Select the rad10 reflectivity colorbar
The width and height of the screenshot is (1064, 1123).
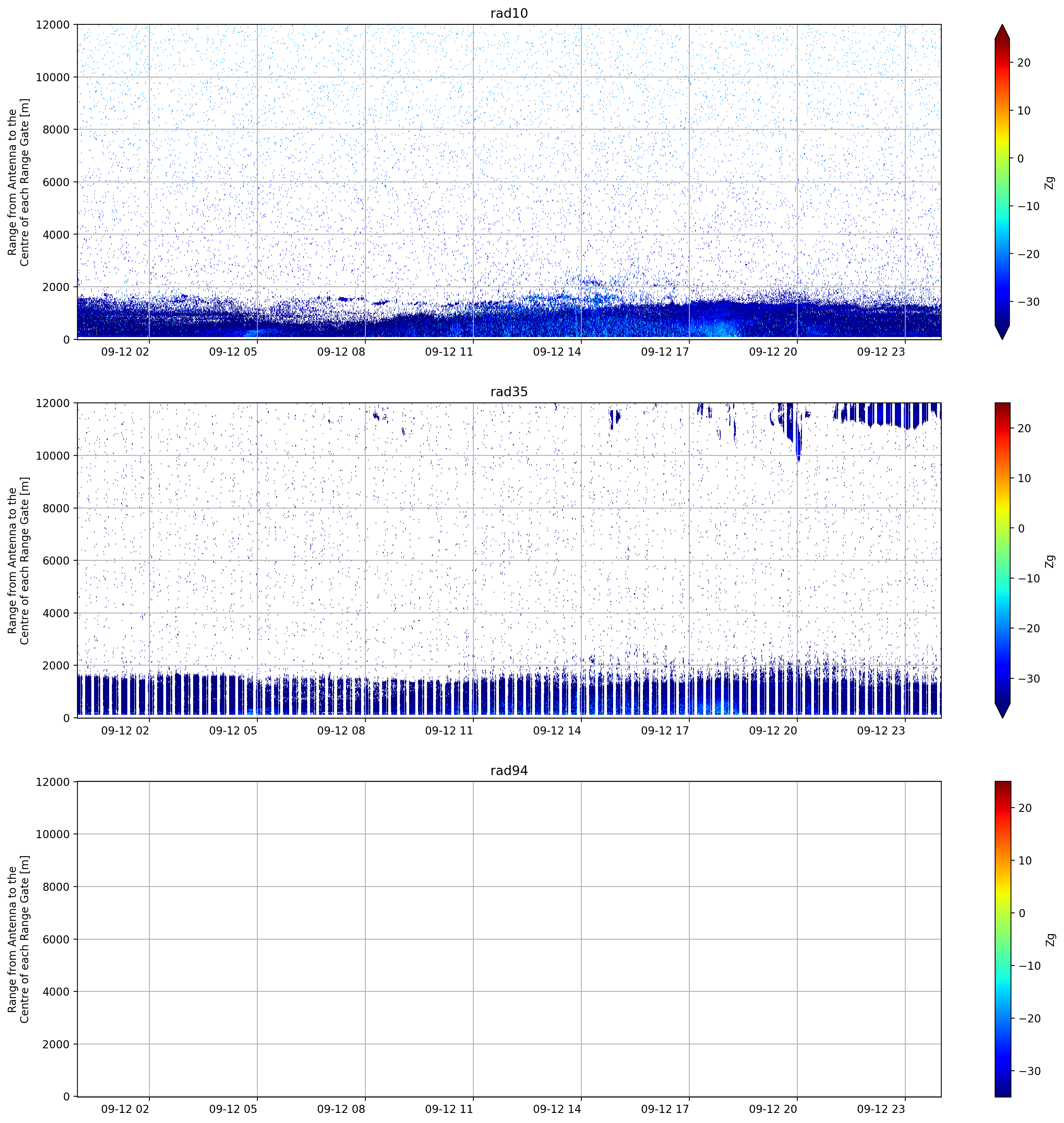point(1002,182)
